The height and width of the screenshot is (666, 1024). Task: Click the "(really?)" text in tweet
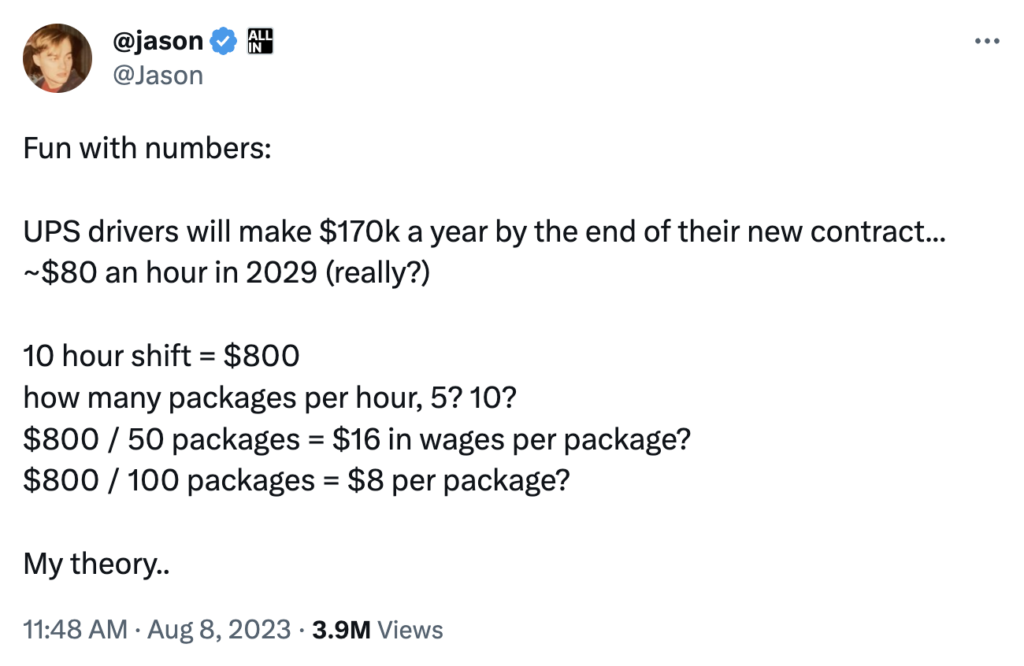point(377,272)
